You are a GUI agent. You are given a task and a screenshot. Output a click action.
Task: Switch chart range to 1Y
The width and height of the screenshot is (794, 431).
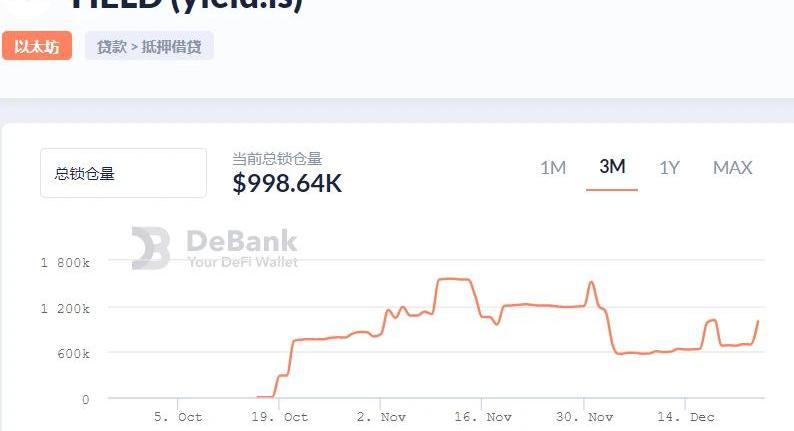[x=669, y=167]
